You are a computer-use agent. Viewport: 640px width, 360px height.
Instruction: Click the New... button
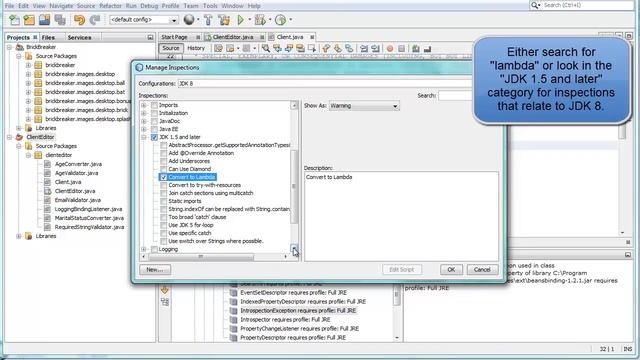point(155,269)
